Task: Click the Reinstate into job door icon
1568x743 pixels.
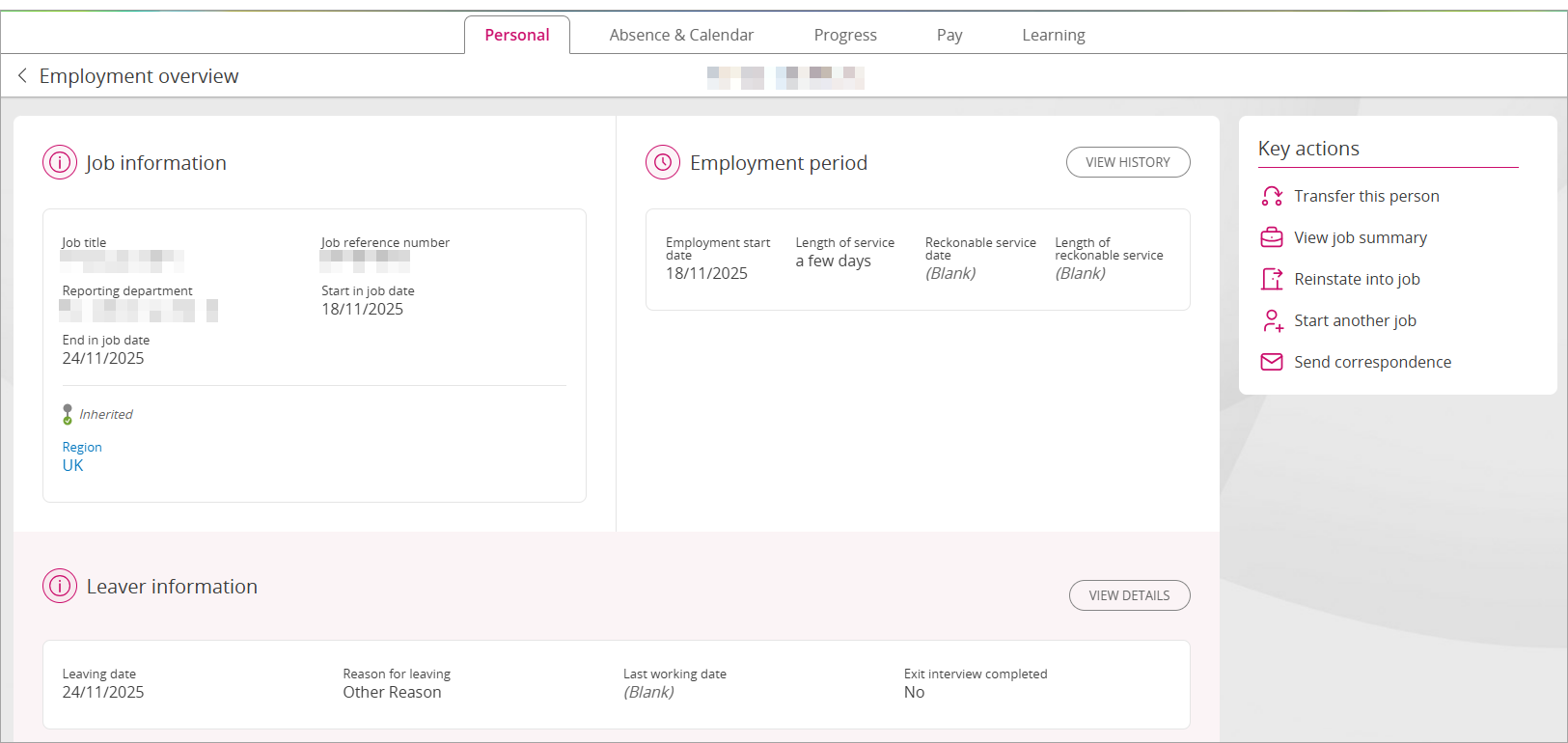Action: pos(1272,279)
